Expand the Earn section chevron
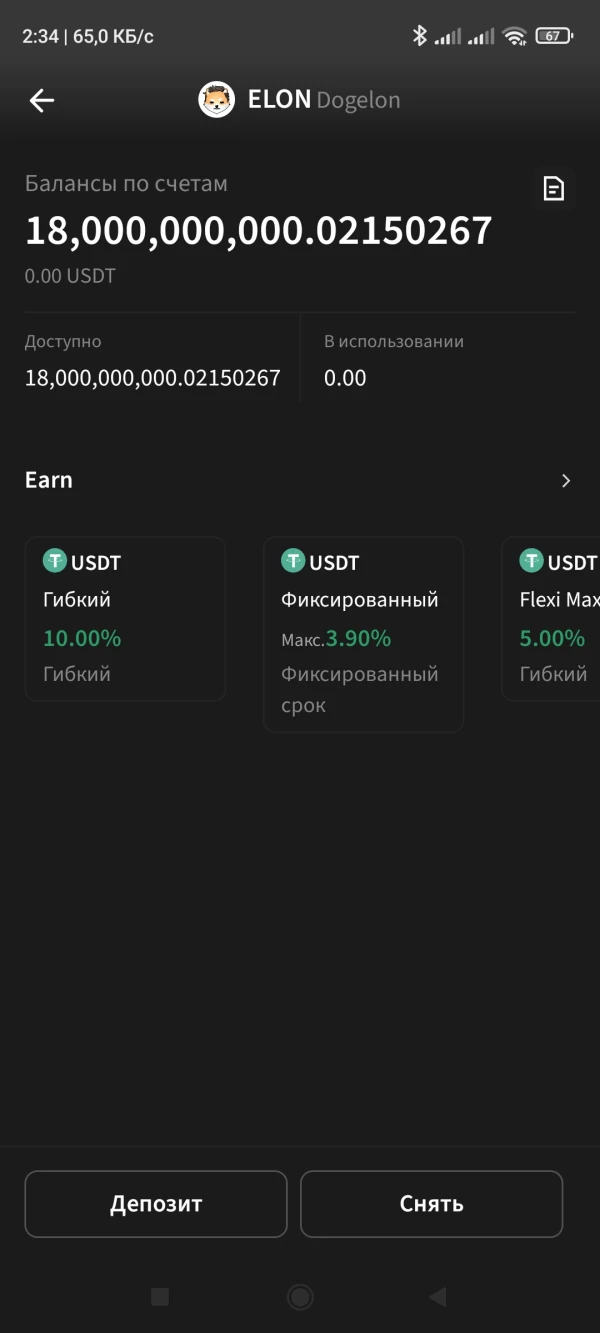The width and height of the screenshot is (600, 1333). point(566,481)
